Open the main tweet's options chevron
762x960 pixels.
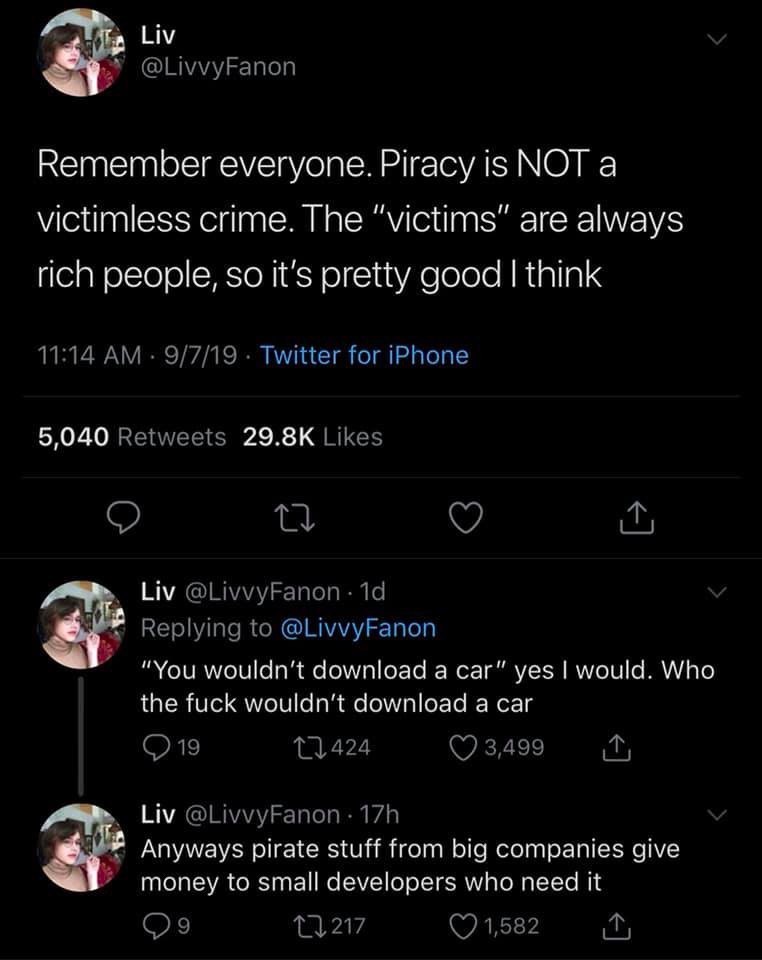(x=715, y=39)
